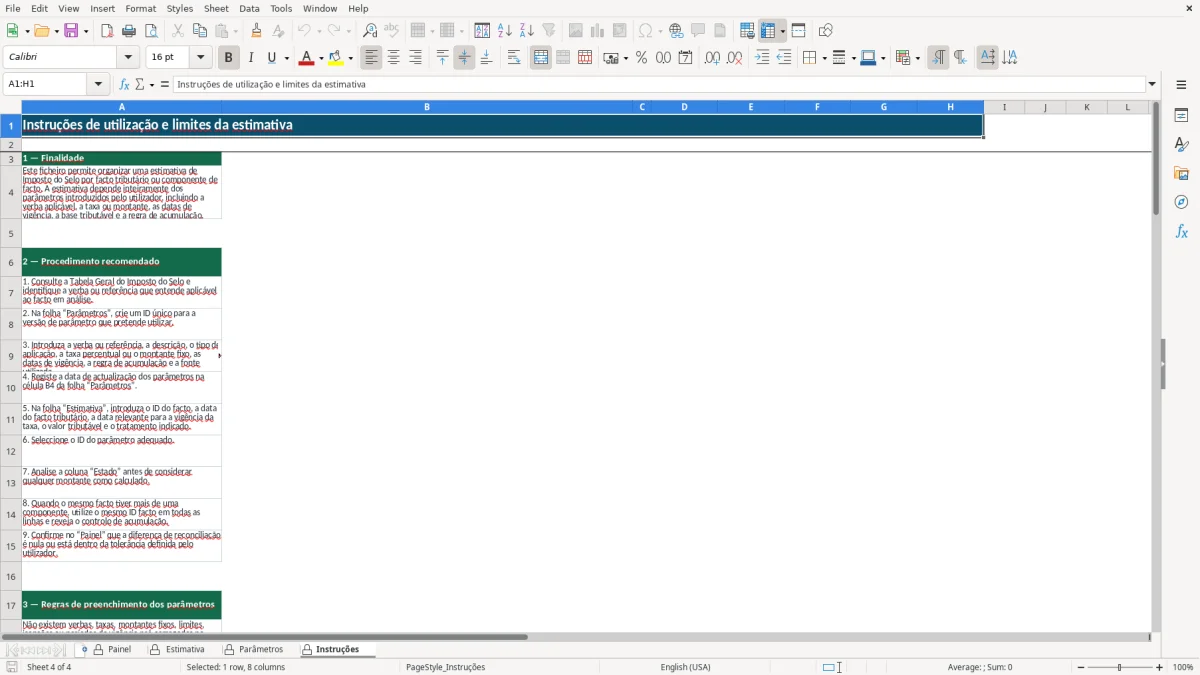Toggle Wrap Text
The image size is (1200, 675).
coord(514,58)
